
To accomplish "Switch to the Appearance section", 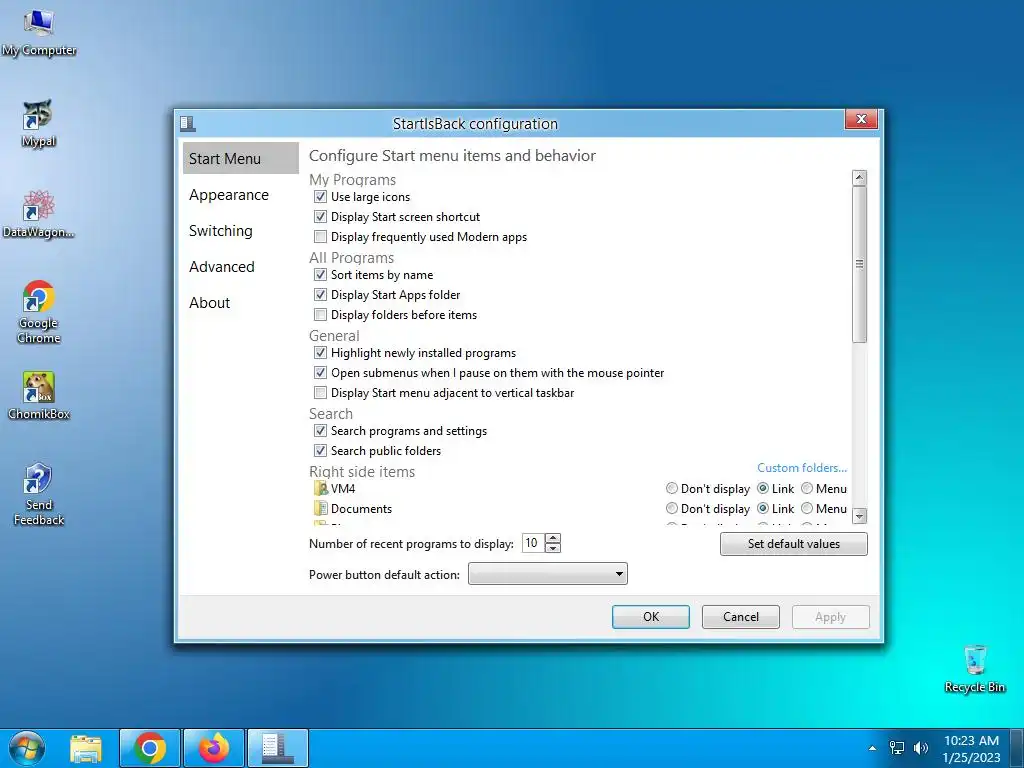I will pyautogui.click(x=240, y=195).
